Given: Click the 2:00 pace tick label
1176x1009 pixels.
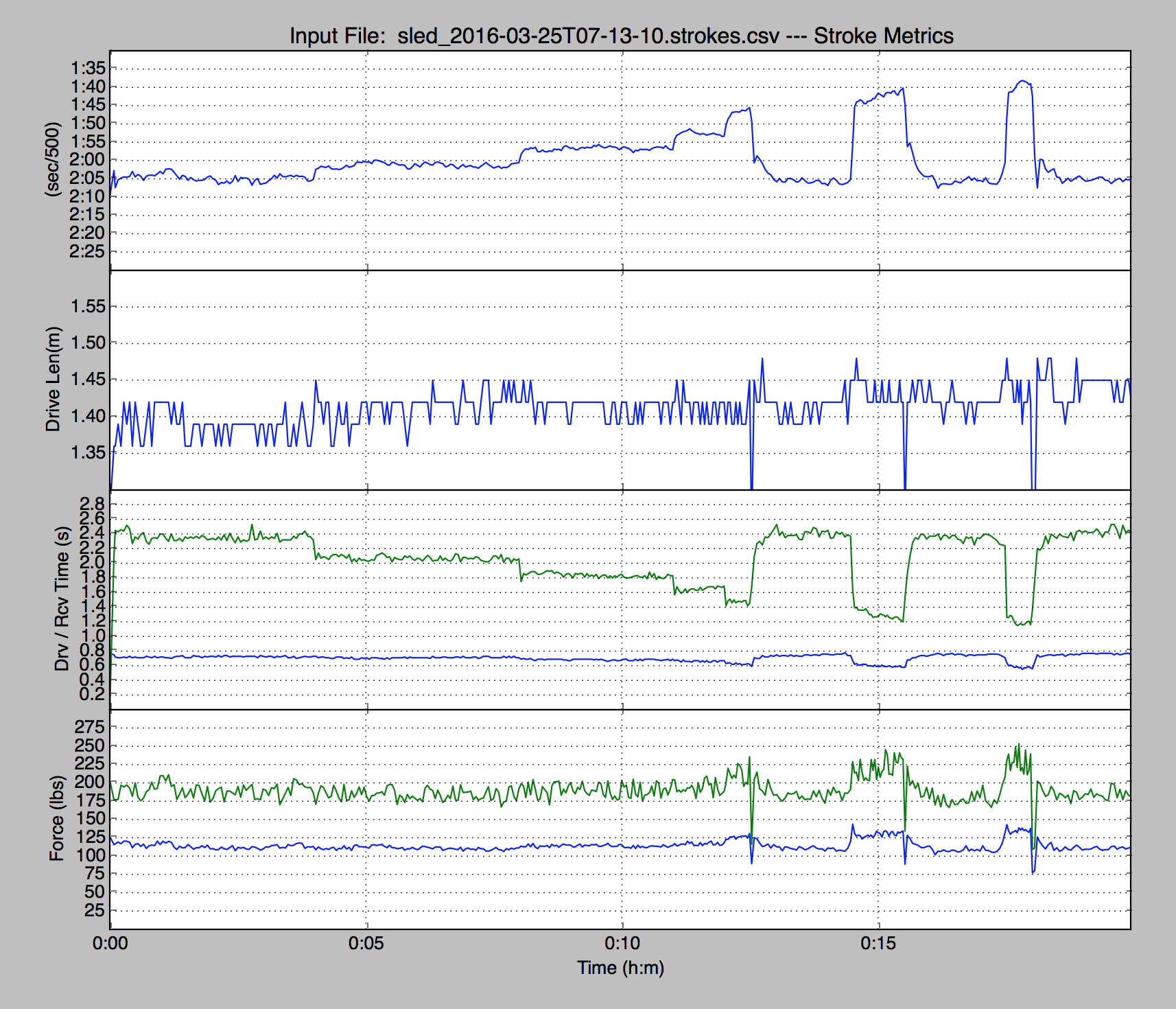Looking at the screenshot, I should pos(88,160).
